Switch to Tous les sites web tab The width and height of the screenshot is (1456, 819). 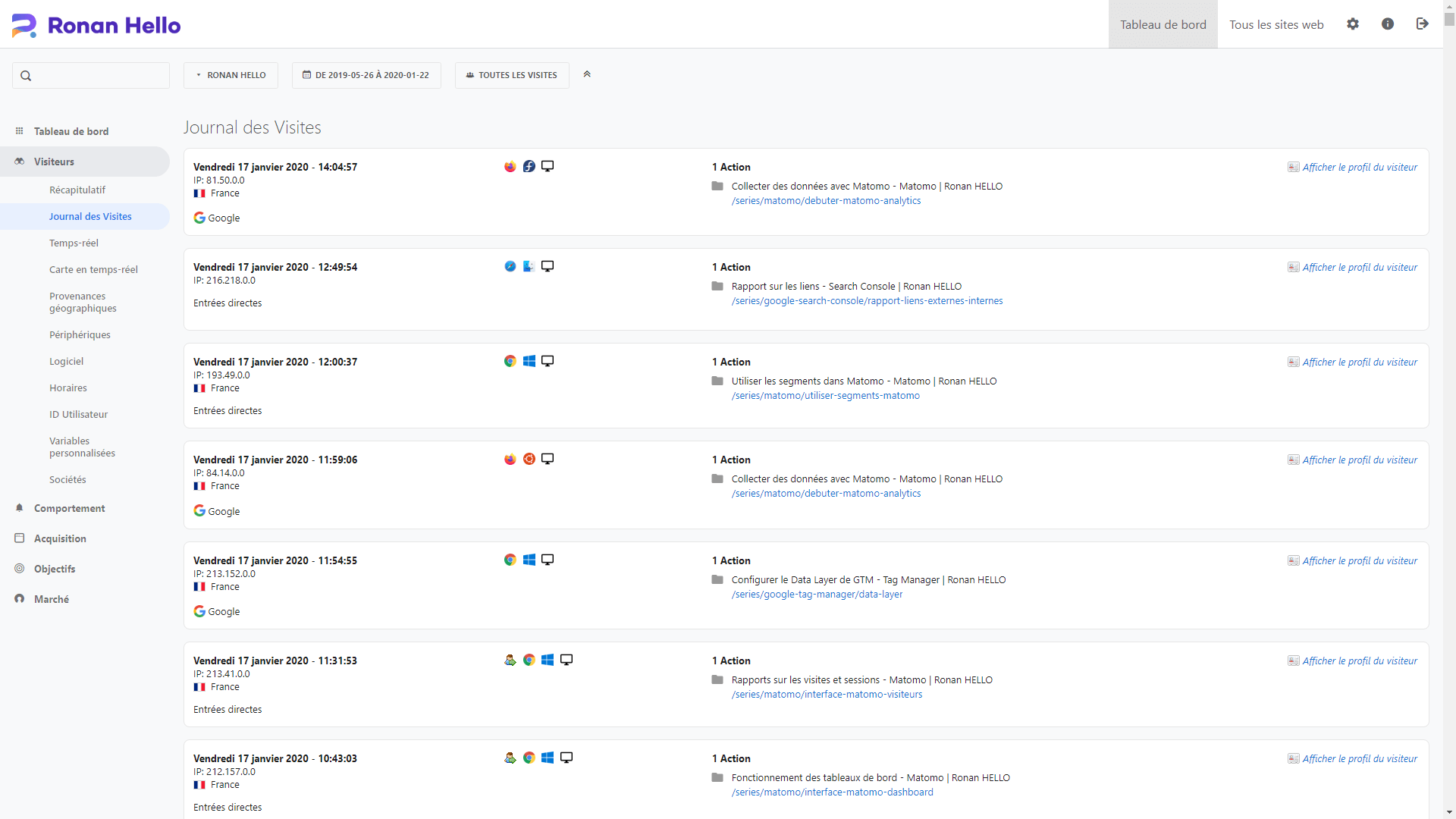(1276, 25)
